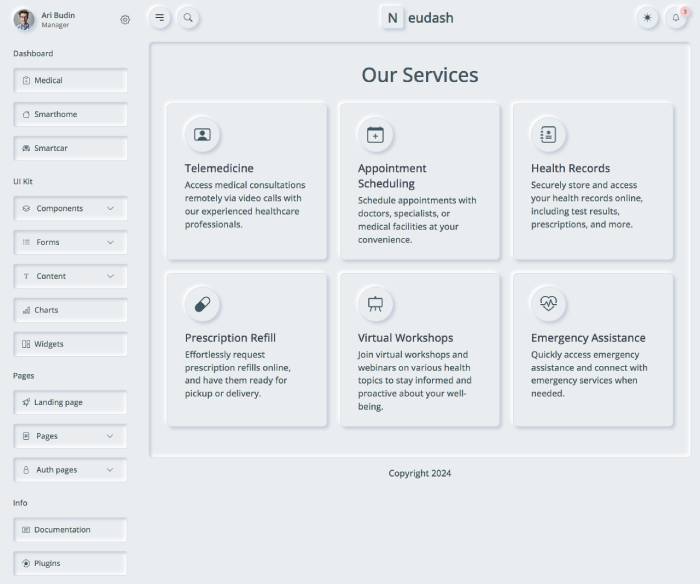This screenshot has width=700, height=584.
Task: Expand the Pages submenu
Action: pyautogui.click(x=71, y=436)
